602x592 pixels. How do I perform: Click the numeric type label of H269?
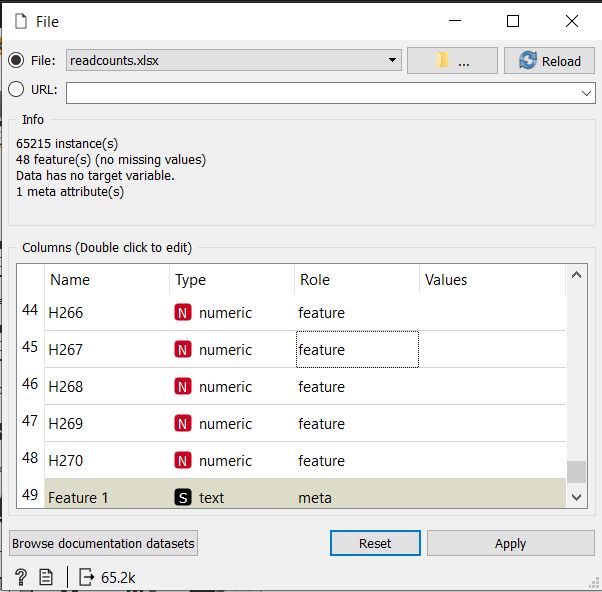point(225,424)
